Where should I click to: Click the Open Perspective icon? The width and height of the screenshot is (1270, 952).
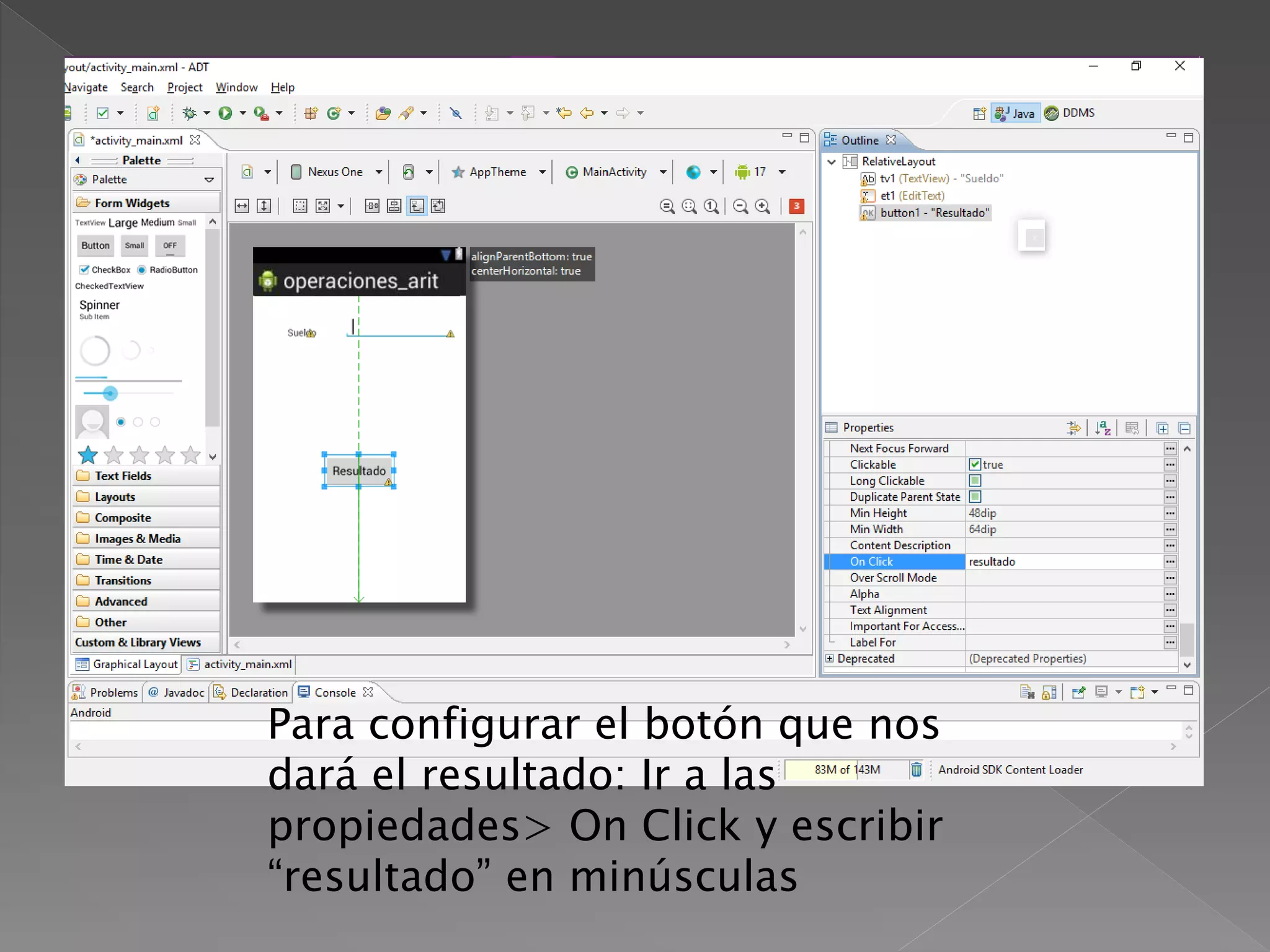point(979,113)
